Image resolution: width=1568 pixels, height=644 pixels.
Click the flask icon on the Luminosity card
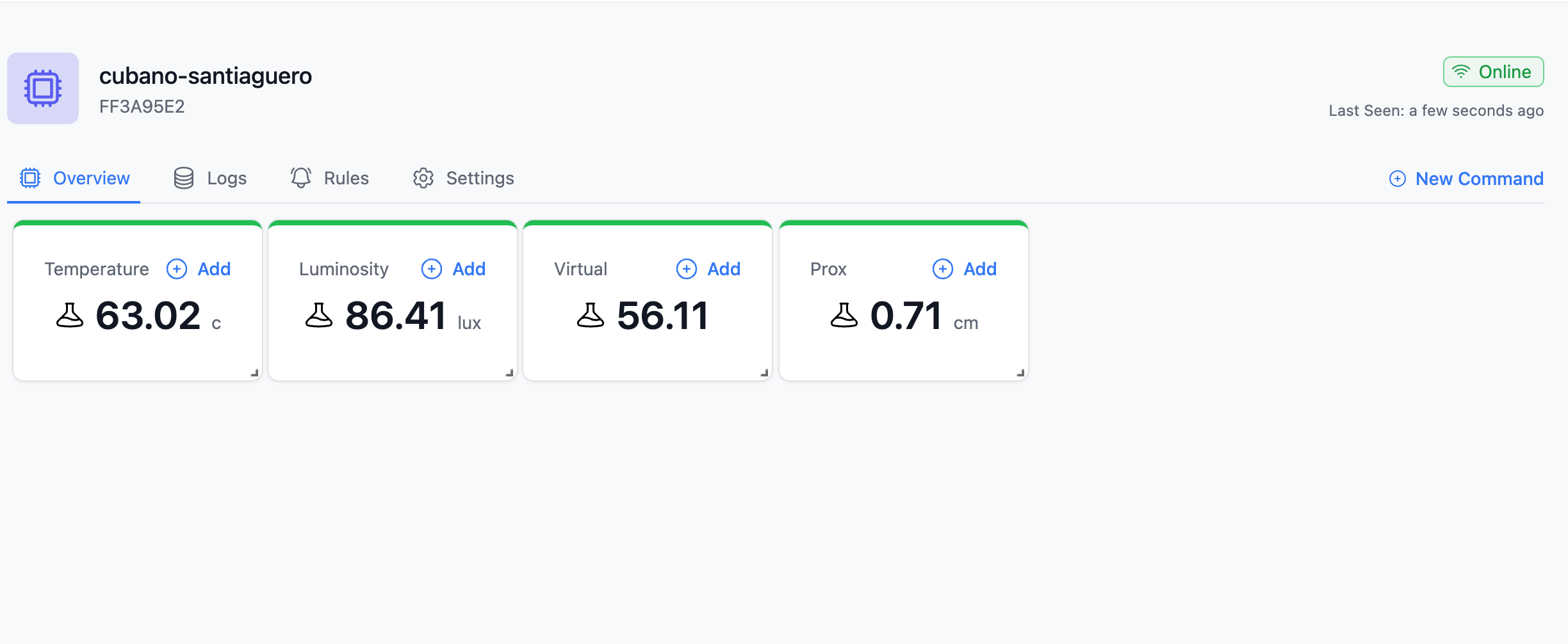(x=320, y=315)
